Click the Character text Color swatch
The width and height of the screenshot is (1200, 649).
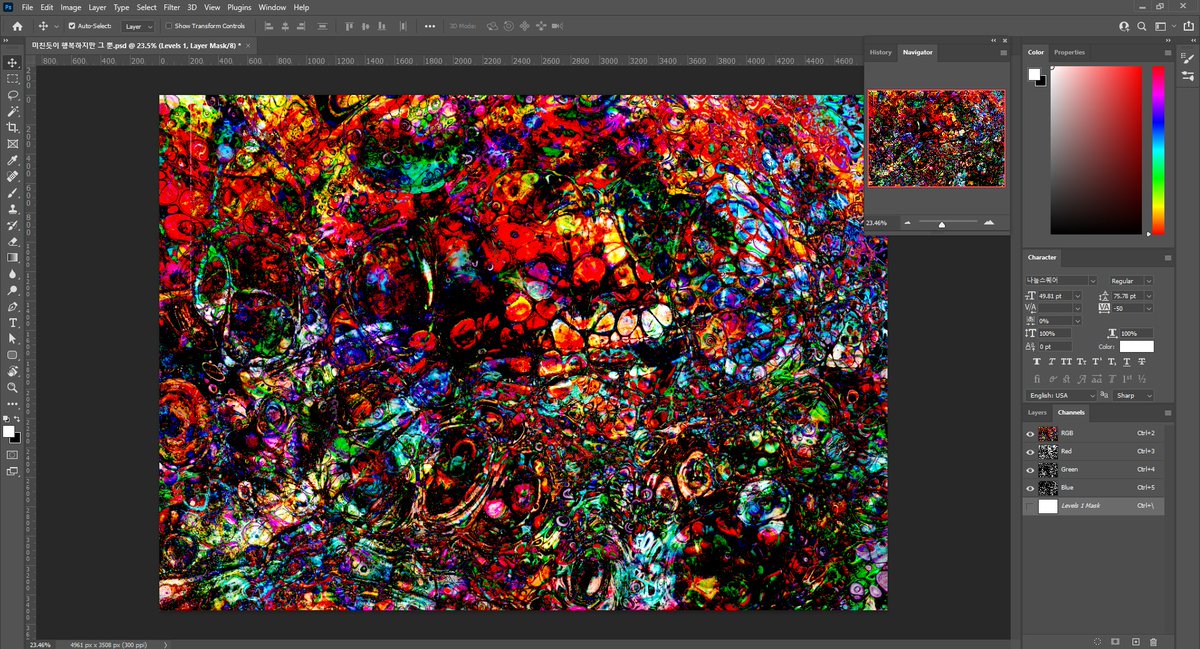[x=1136, y=347]
